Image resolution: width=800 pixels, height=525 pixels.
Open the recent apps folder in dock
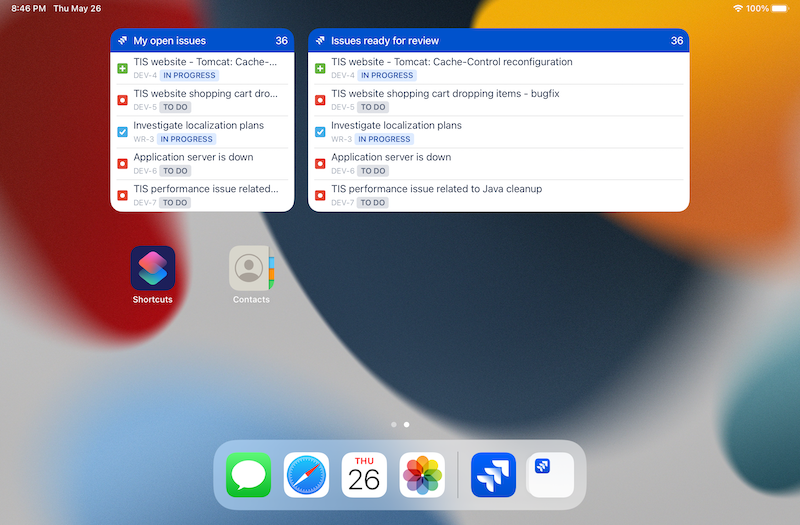[551, 474]
